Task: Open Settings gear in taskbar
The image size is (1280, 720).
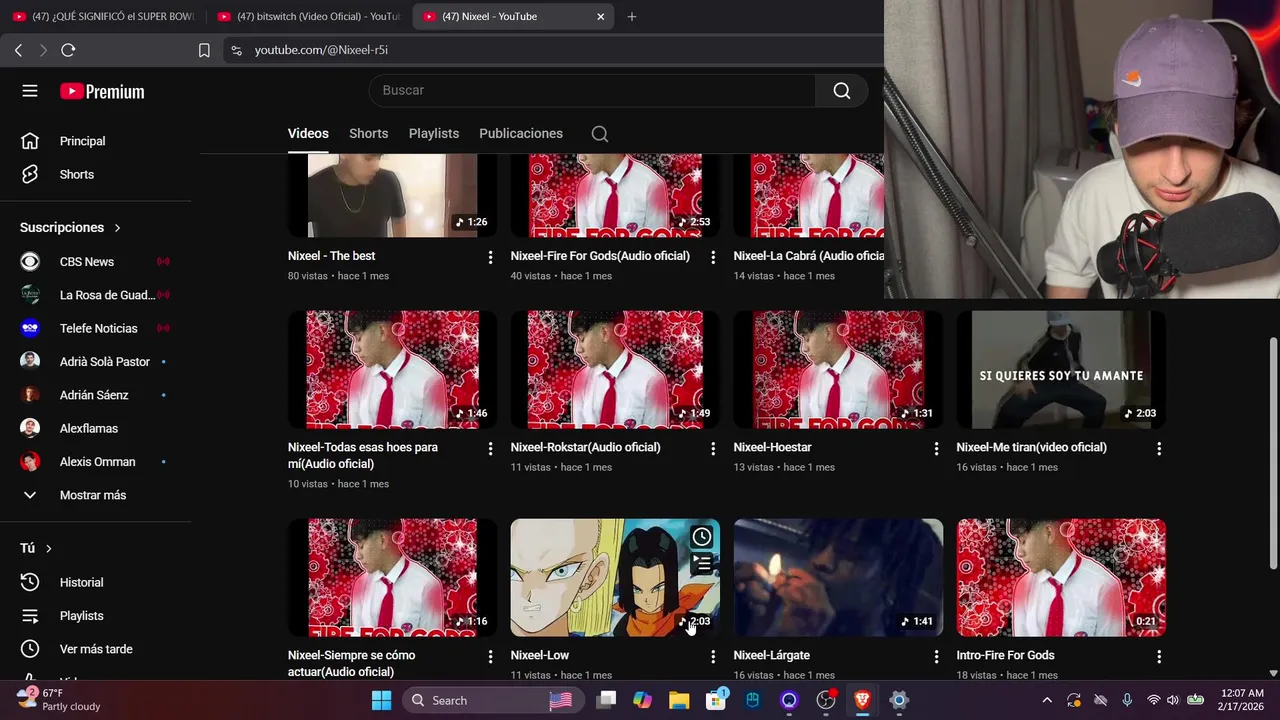Action: (899, 700)
